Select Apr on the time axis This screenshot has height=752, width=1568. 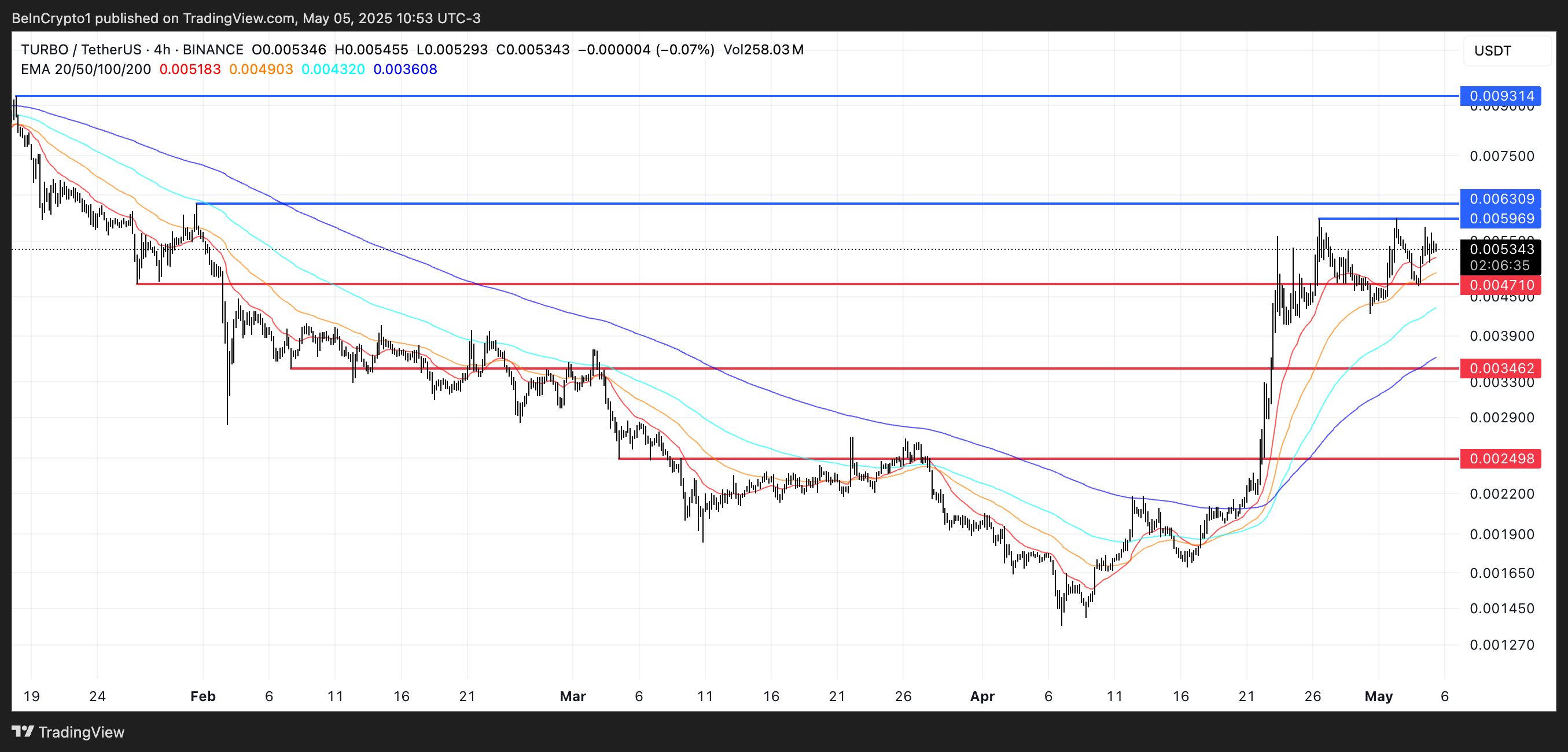click(x=984, y=696)
